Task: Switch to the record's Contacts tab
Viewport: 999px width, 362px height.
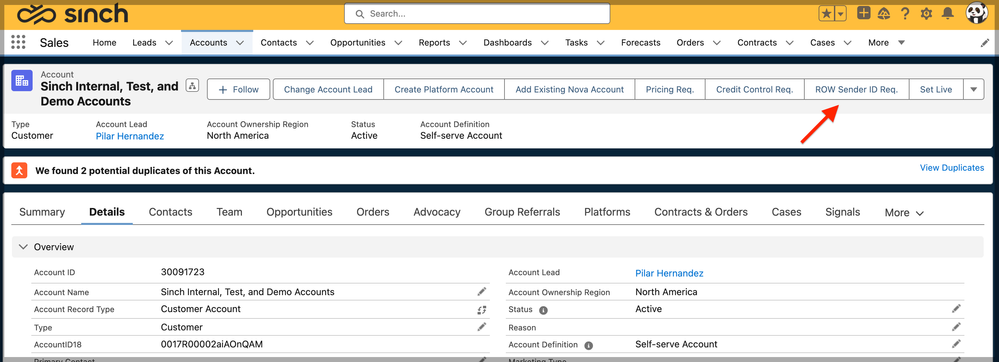Action: click(x=171, y=212)
